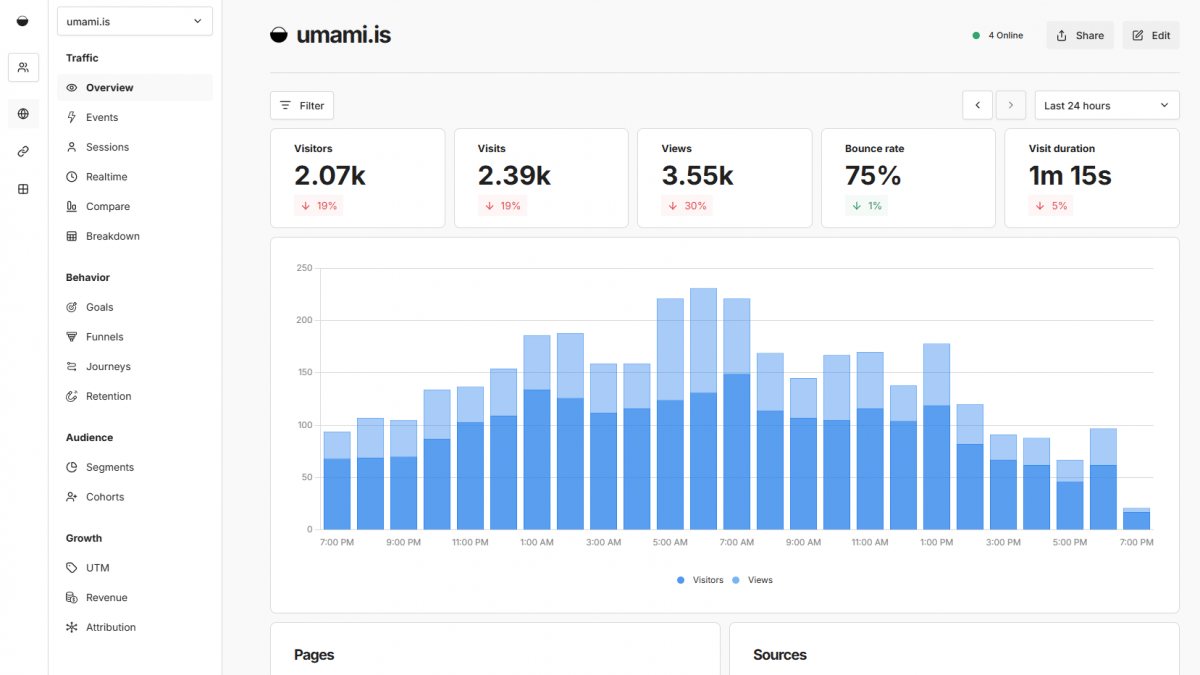This screenshot has height=675, width=1200.
Task: Toggle Visitors series in chart legend
Action: pos(700,580)
